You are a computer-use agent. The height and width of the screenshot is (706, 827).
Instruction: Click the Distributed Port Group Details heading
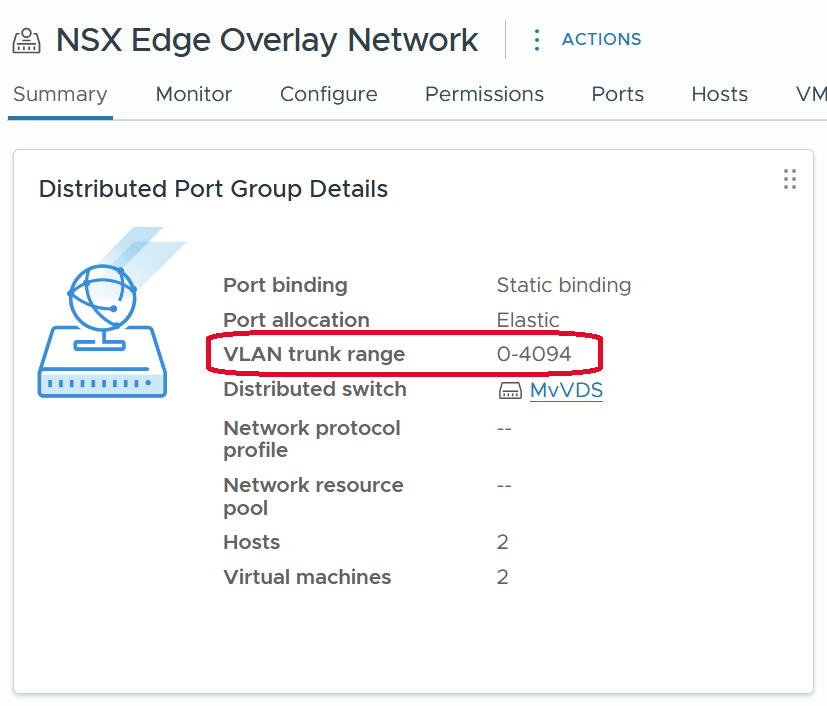click(x=213, y=189)
